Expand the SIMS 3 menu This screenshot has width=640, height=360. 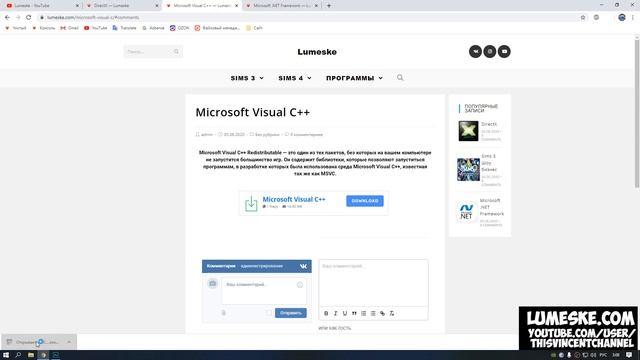coord(247,78)
